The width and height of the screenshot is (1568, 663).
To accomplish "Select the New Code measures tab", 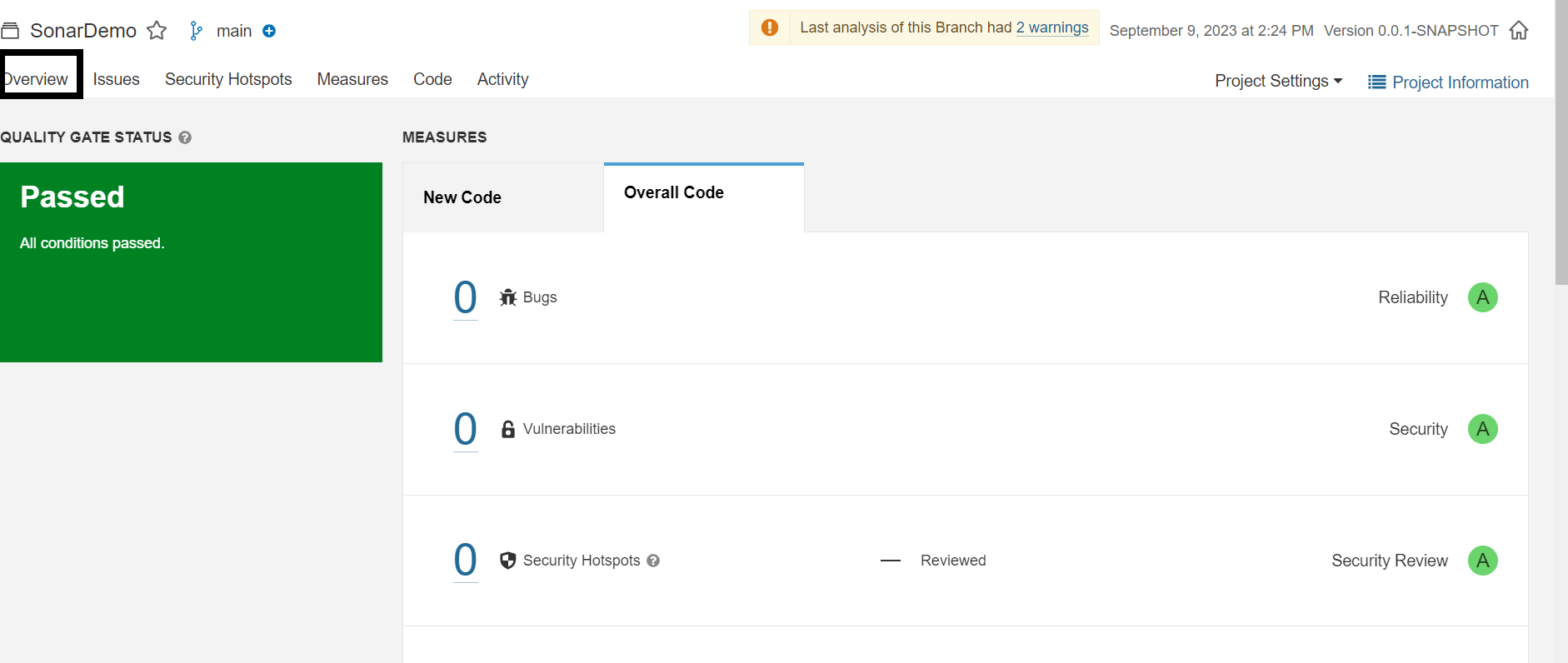I will (x=503, y=197).
